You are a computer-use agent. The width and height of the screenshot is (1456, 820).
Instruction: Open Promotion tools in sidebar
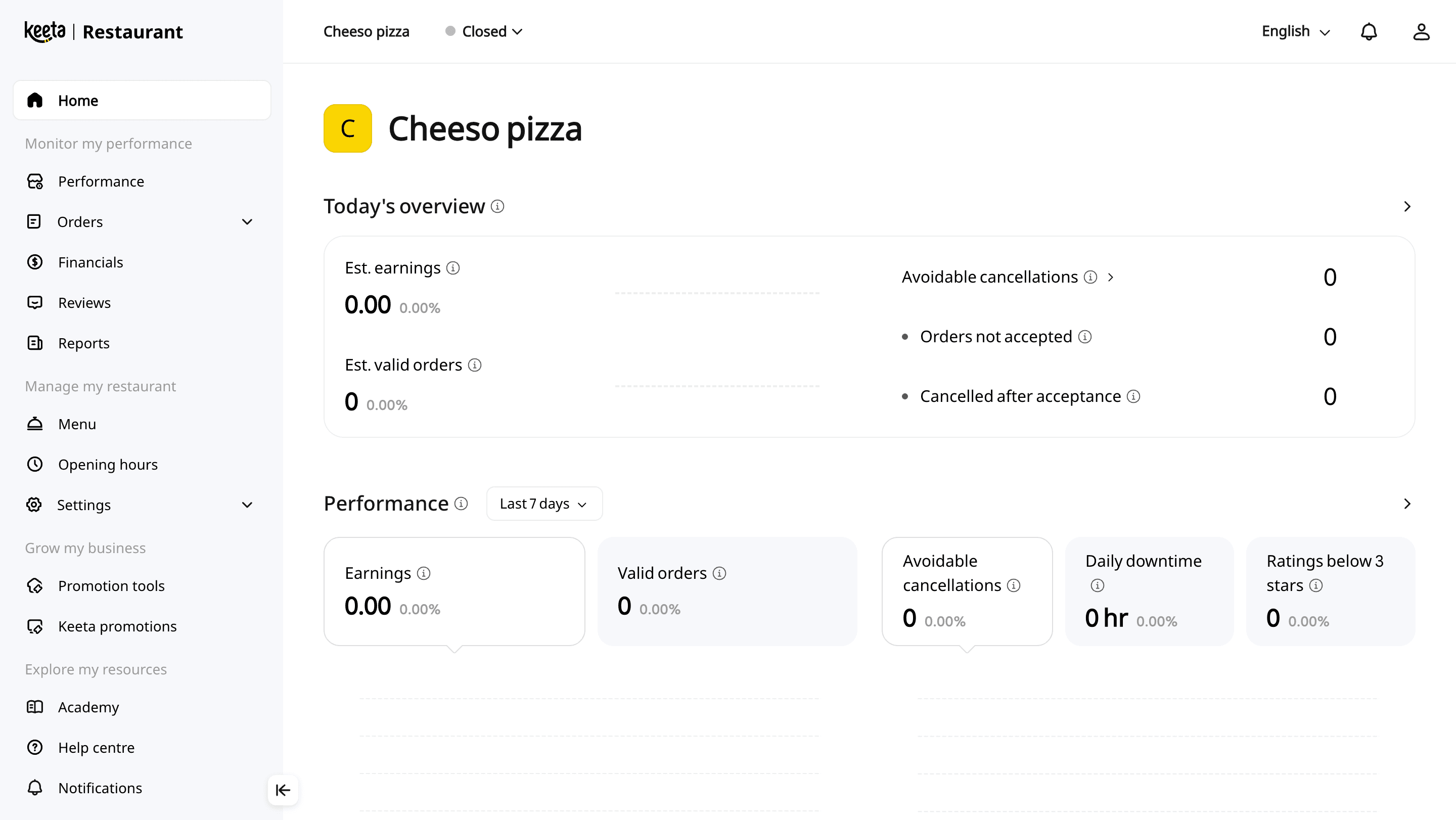111,585
